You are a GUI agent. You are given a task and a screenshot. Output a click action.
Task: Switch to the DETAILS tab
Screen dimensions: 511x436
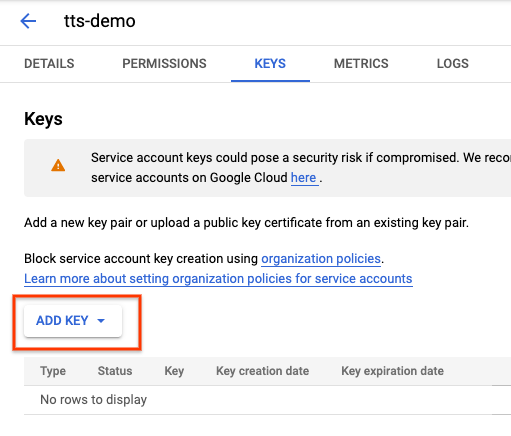49,64
